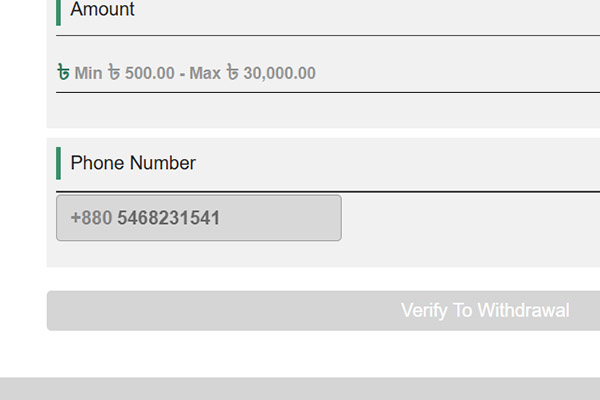Click the divider line under the Amount heading
Viewport: 600px width, 400px height.
point(328,35)
